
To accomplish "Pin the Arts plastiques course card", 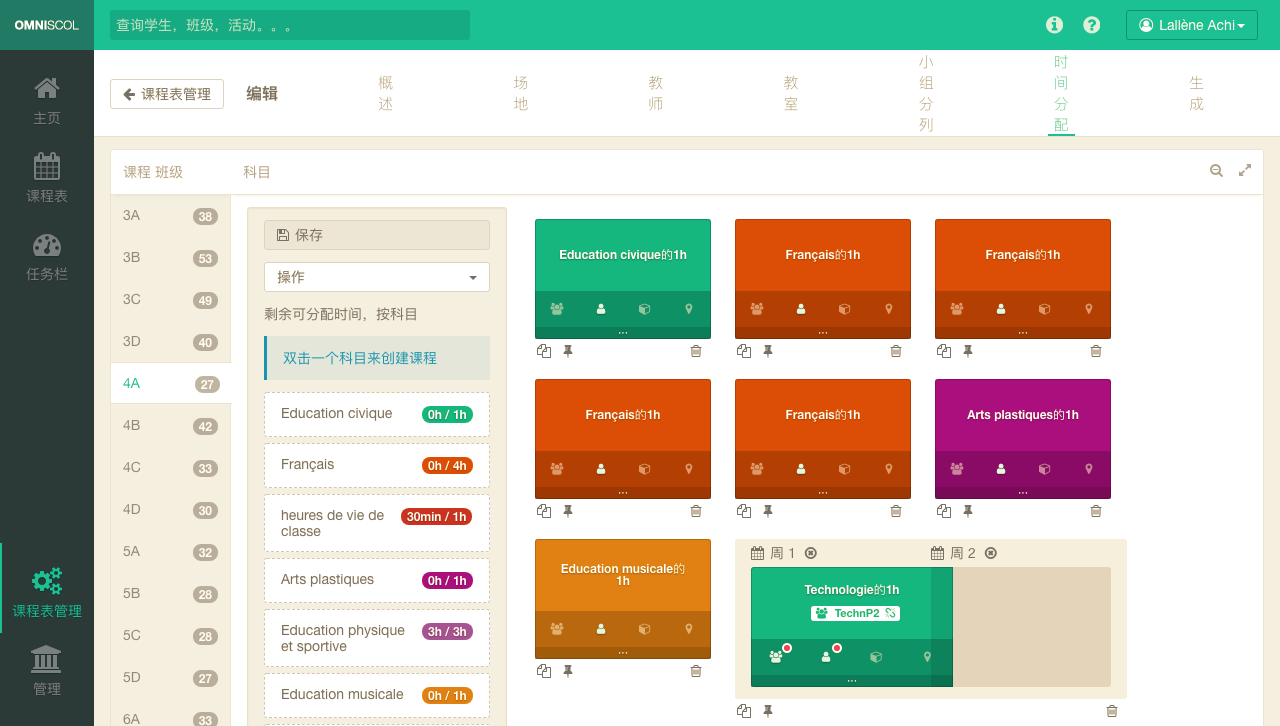I will [x=968, y=511].
